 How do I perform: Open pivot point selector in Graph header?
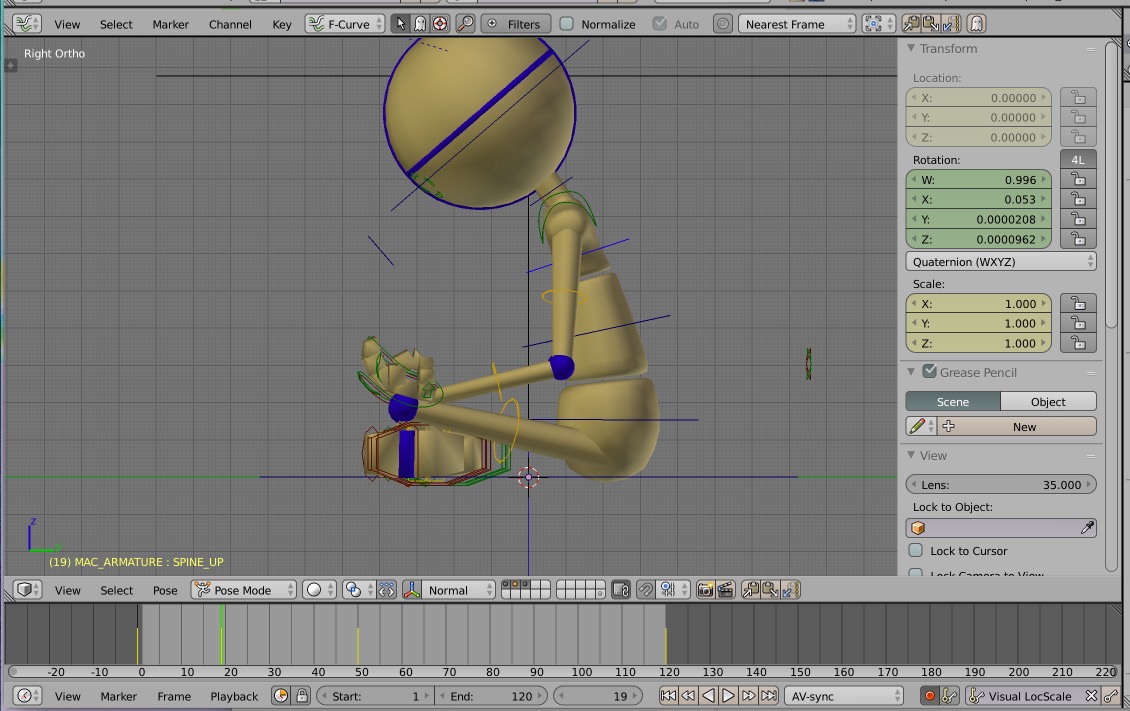pyautogui.click(x=878, y=24)
